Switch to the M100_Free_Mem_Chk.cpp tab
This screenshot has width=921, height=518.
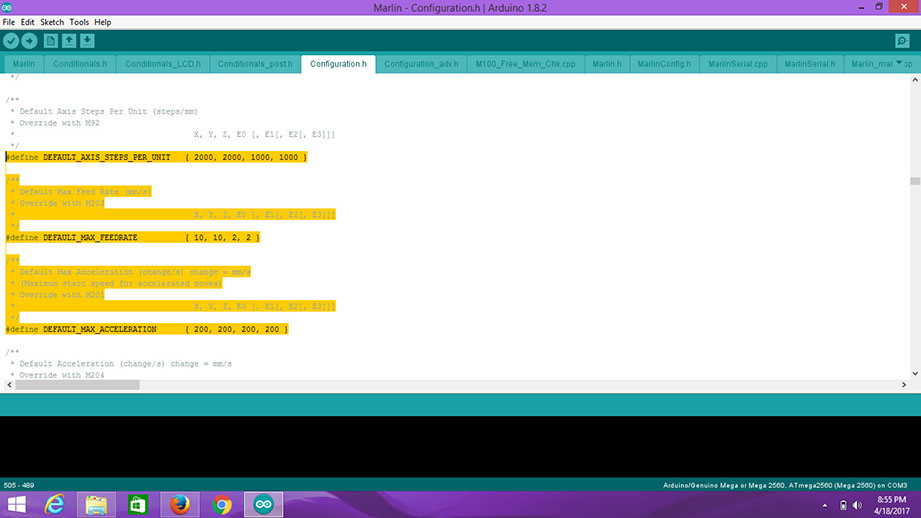[x=526, y=64]
